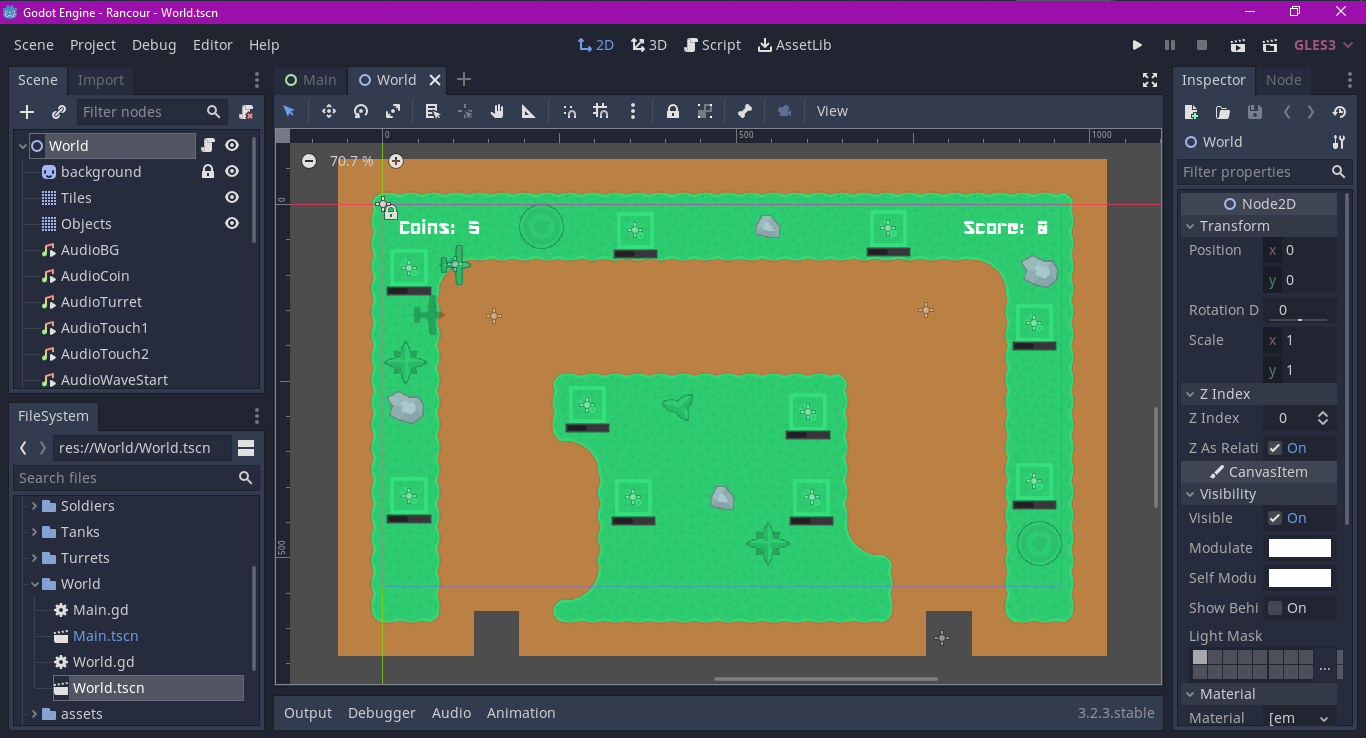This screenshot has height=738, width=1366.
Task: Open the AssetLib workspace
Action: [x=794, y=44]
